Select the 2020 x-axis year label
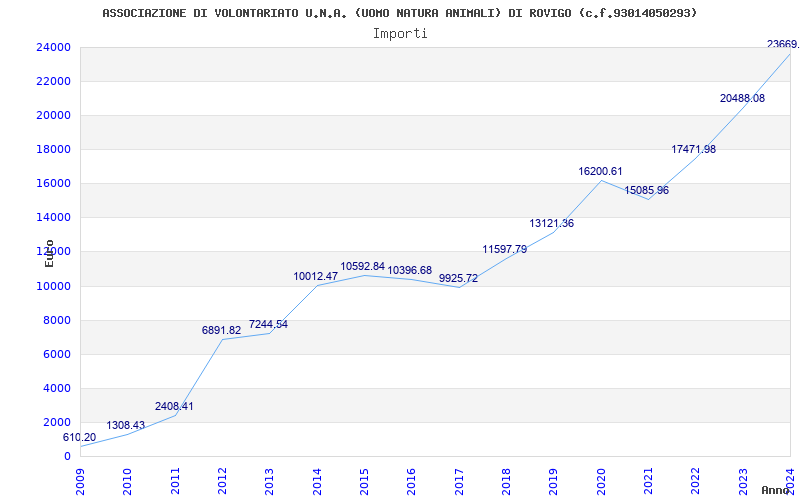Image resolution: width=800 pixels, height=500 pixels. tap(601, 482)
